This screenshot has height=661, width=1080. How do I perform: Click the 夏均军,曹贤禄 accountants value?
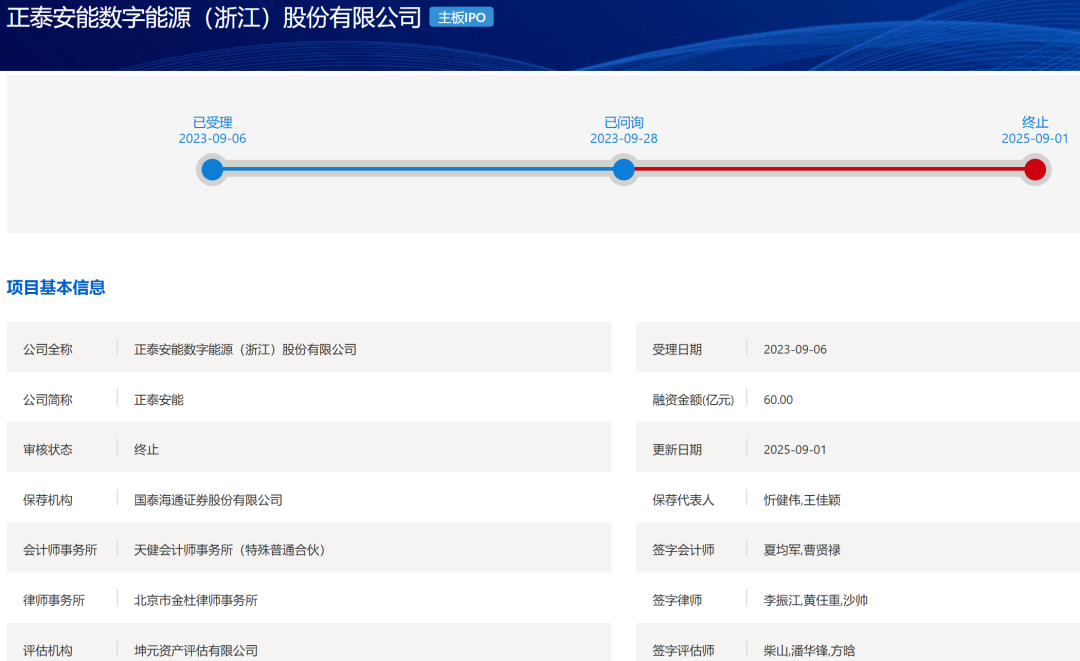[802, 549]
